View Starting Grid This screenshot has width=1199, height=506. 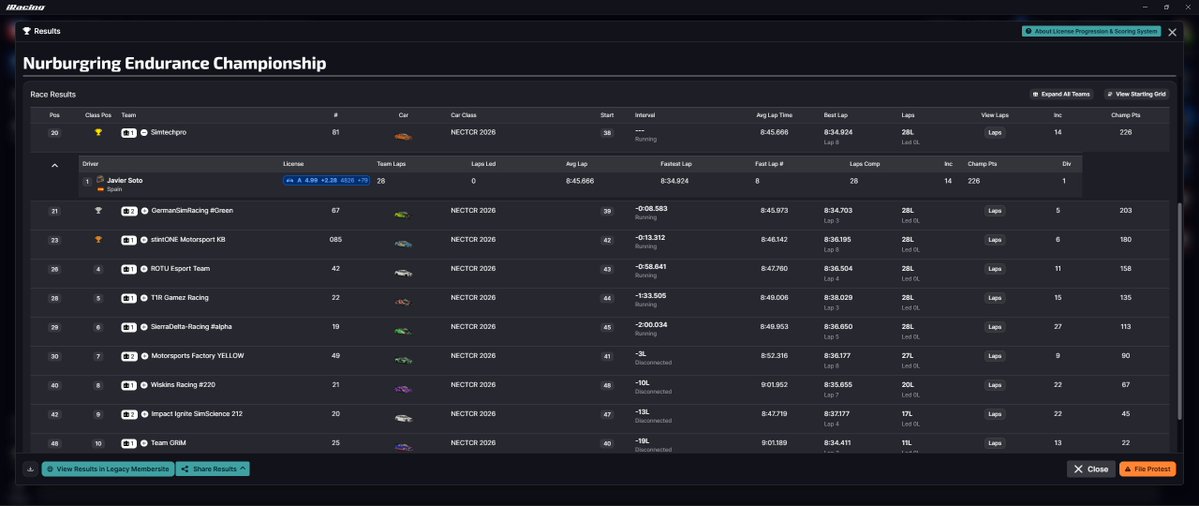click(1136, 94)
